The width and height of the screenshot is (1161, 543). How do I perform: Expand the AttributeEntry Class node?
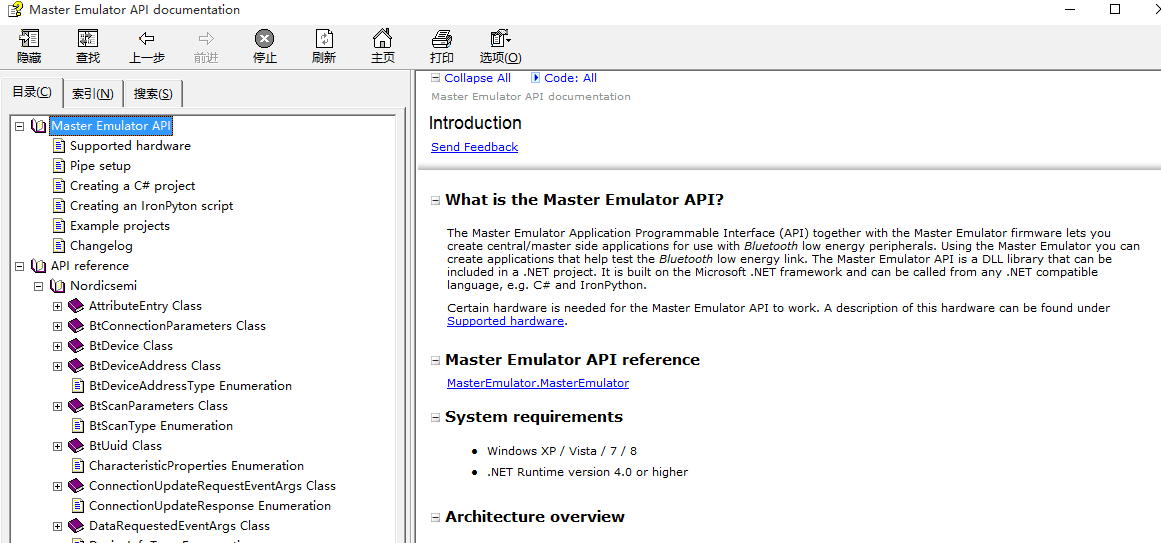(x=58, y=306)
